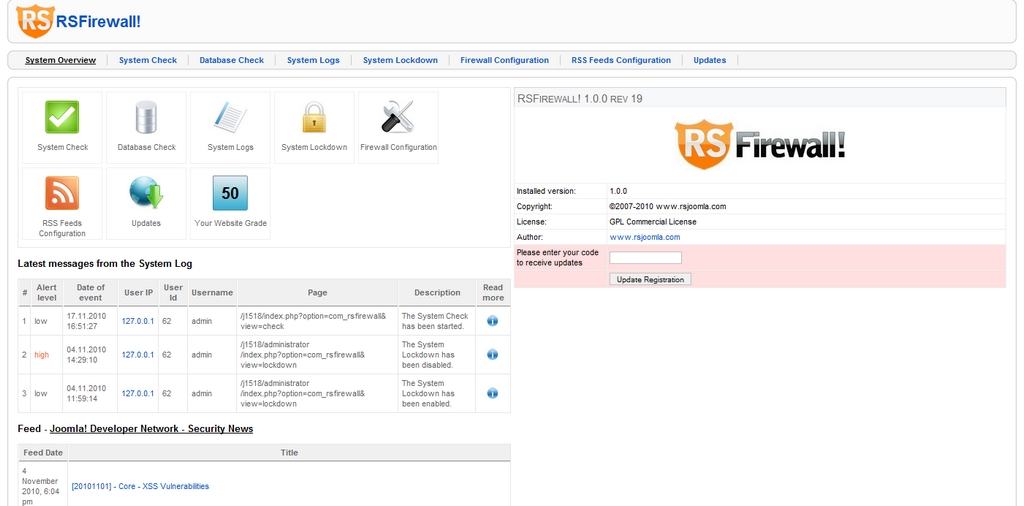Click 127.0.0.1 link in log row 2
Image resolution: width=1024 pixels, height=506 pixels.
coord(138,355)
